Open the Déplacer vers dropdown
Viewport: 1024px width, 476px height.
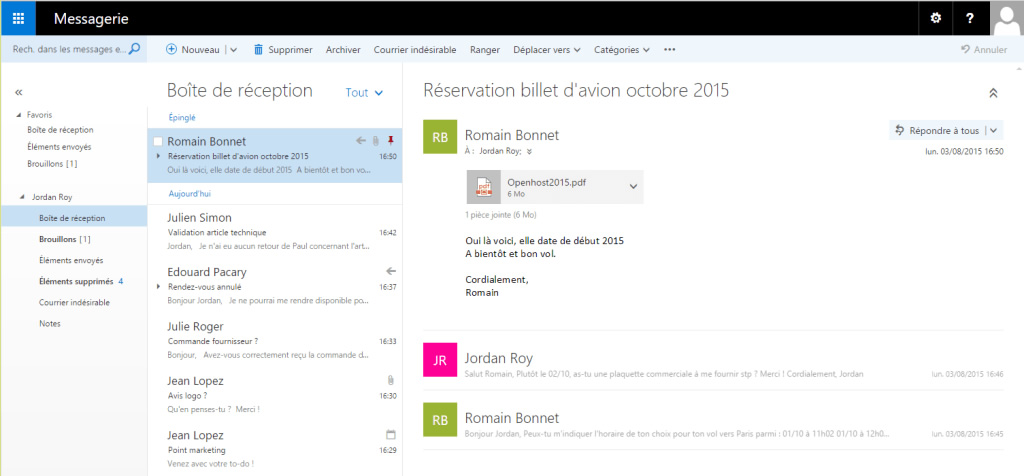coord(547,50)
